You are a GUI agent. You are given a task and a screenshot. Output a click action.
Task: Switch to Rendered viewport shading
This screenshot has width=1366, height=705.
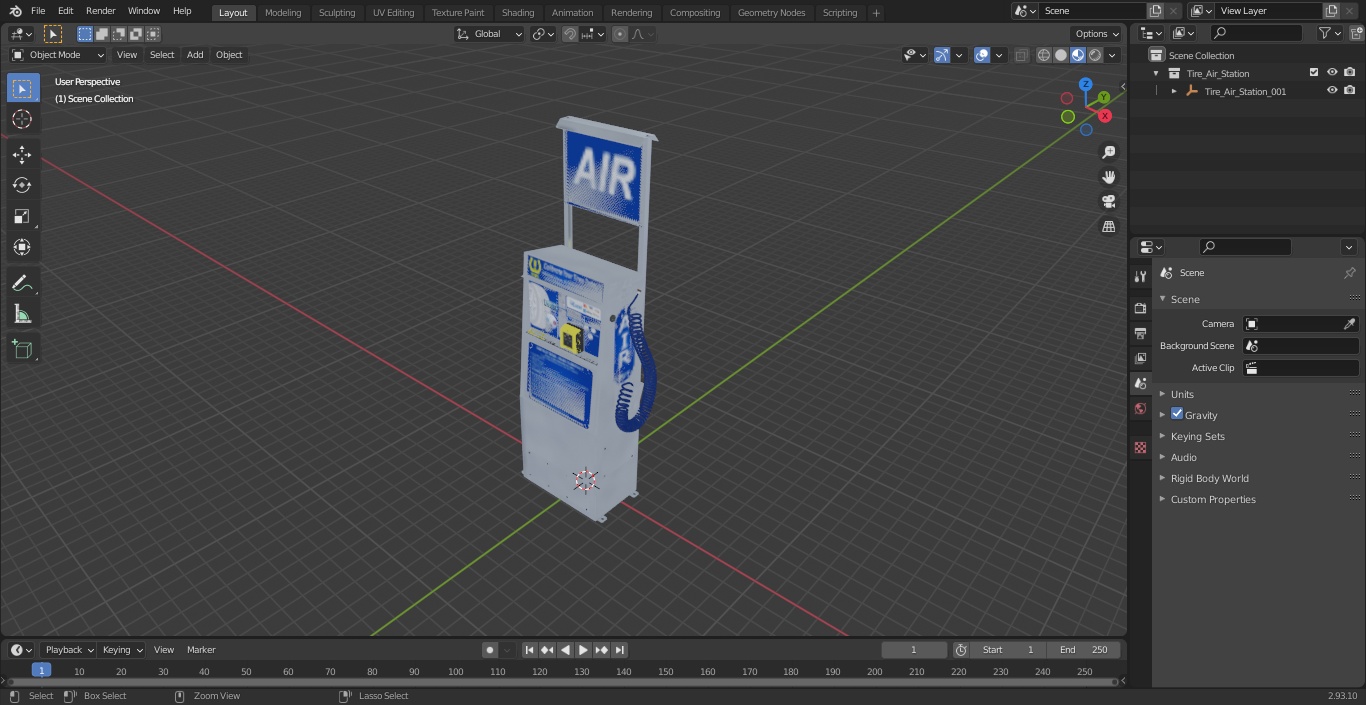1095,56
